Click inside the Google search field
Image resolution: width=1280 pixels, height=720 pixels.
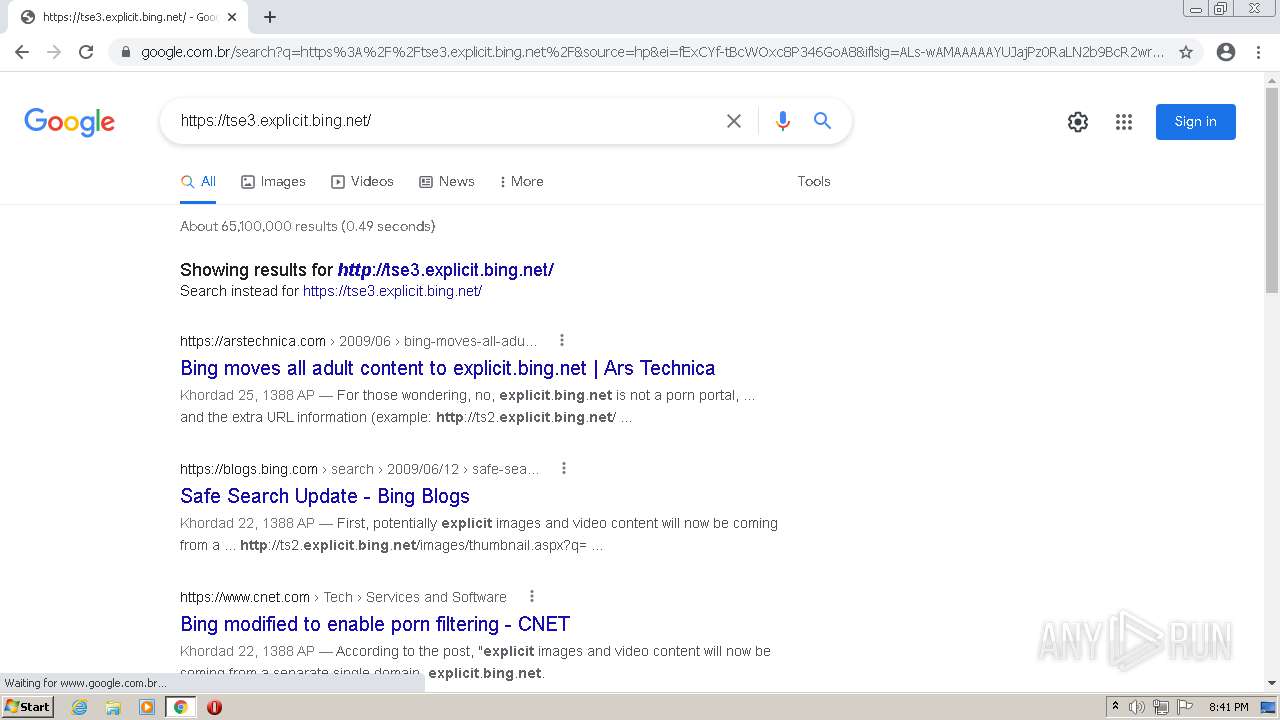[445, 121]
